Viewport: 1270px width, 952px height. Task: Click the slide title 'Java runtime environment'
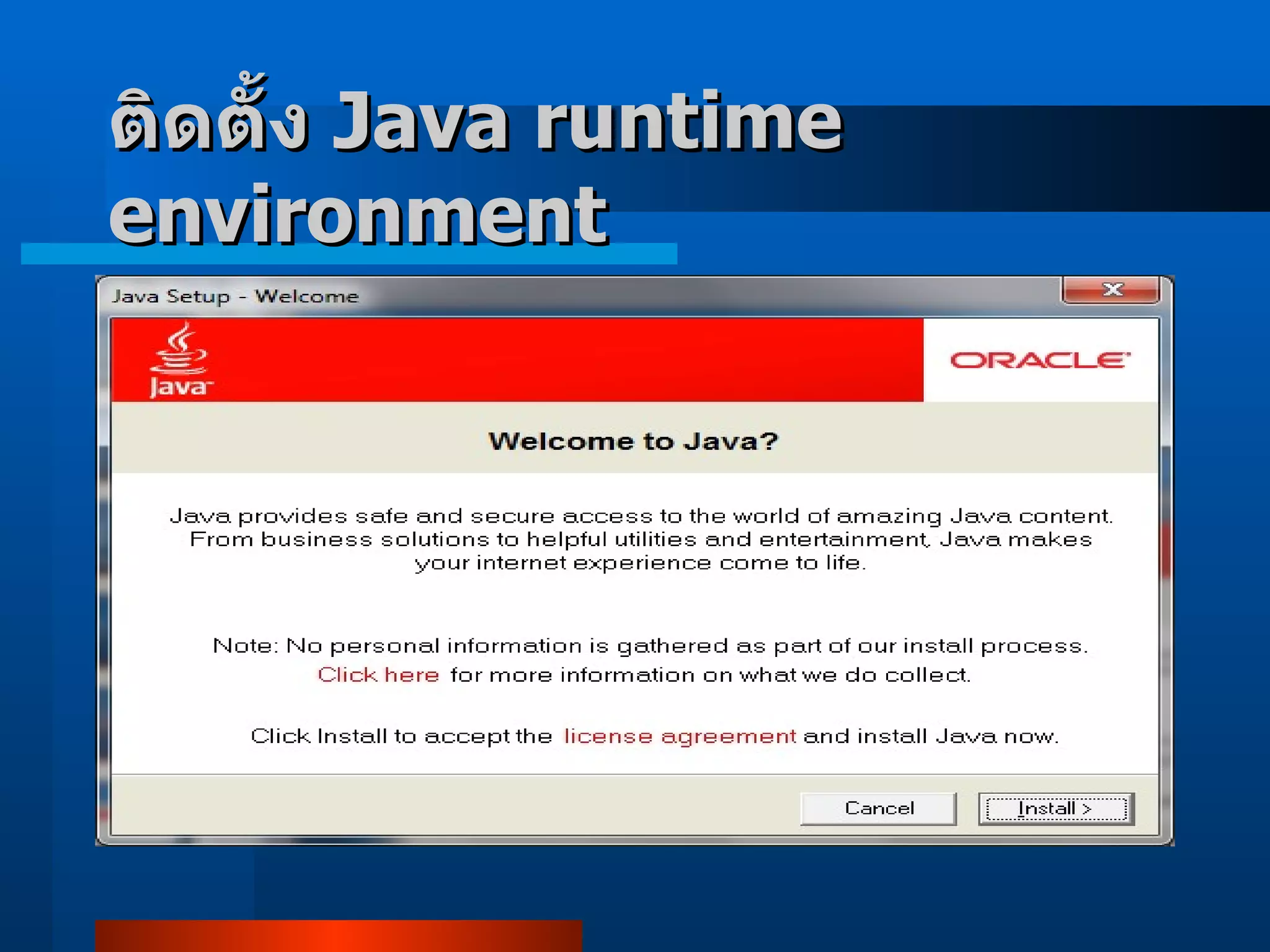(x=476, y=167)
